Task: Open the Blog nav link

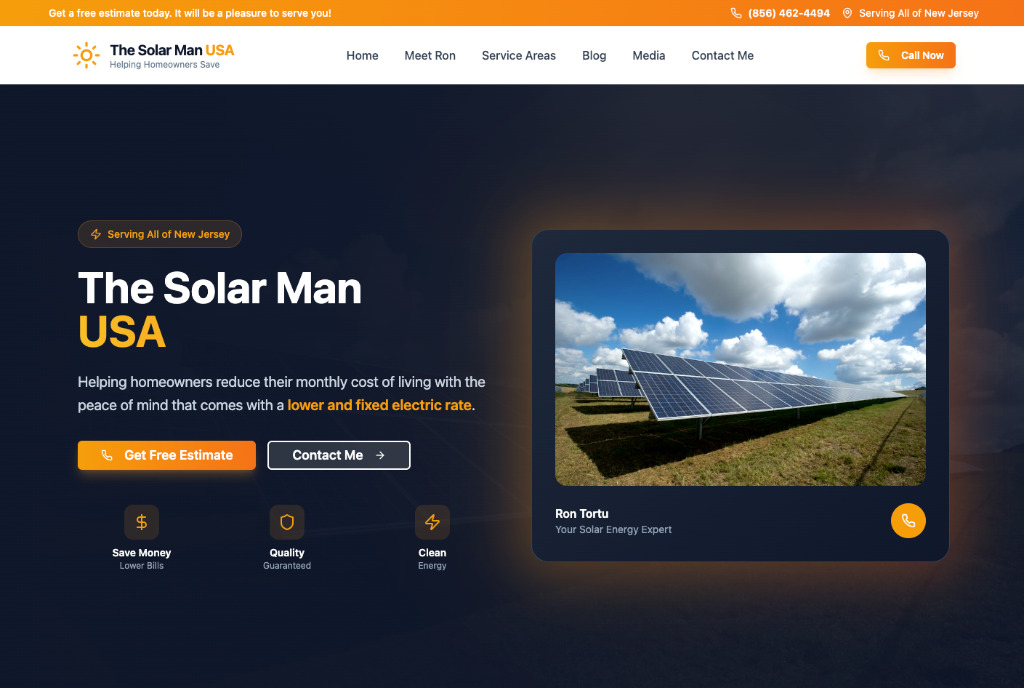Action: (x=594, y=55)
